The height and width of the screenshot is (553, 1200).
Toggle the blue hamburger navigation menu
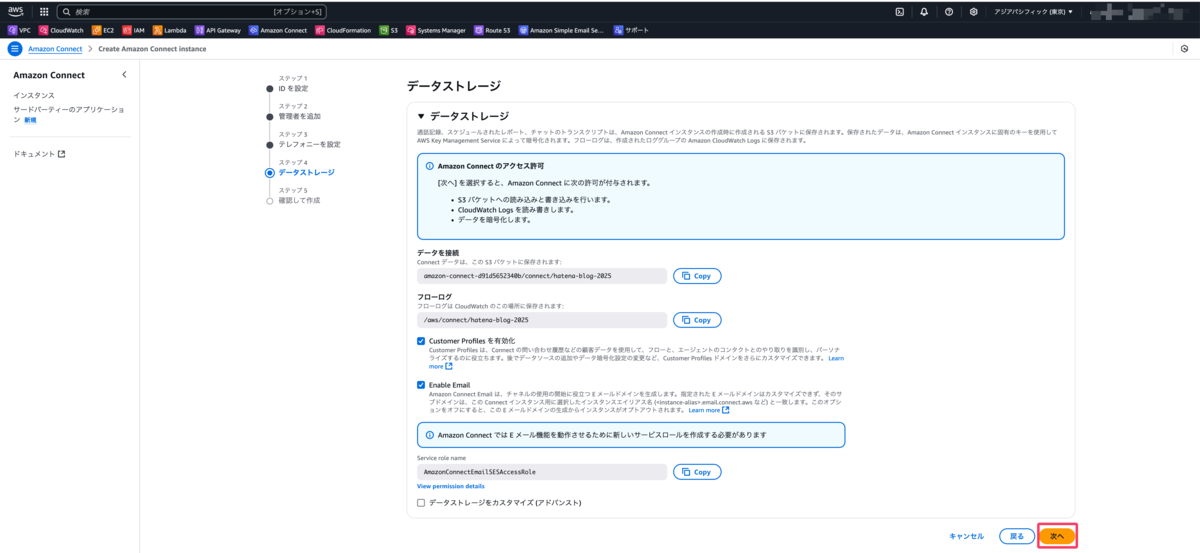(15, 48)
